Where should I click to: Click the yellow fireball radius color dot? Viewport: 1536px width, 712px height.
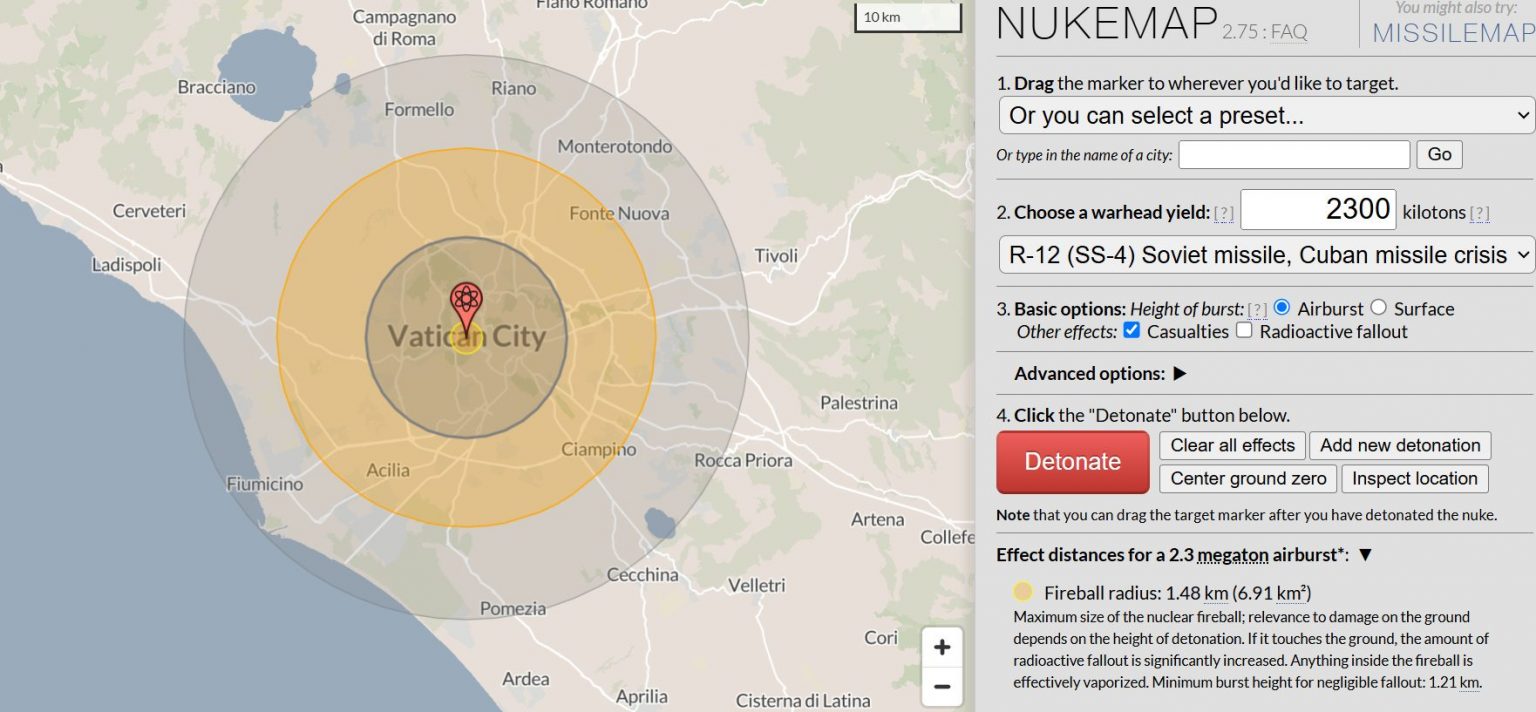(1023, 592)
